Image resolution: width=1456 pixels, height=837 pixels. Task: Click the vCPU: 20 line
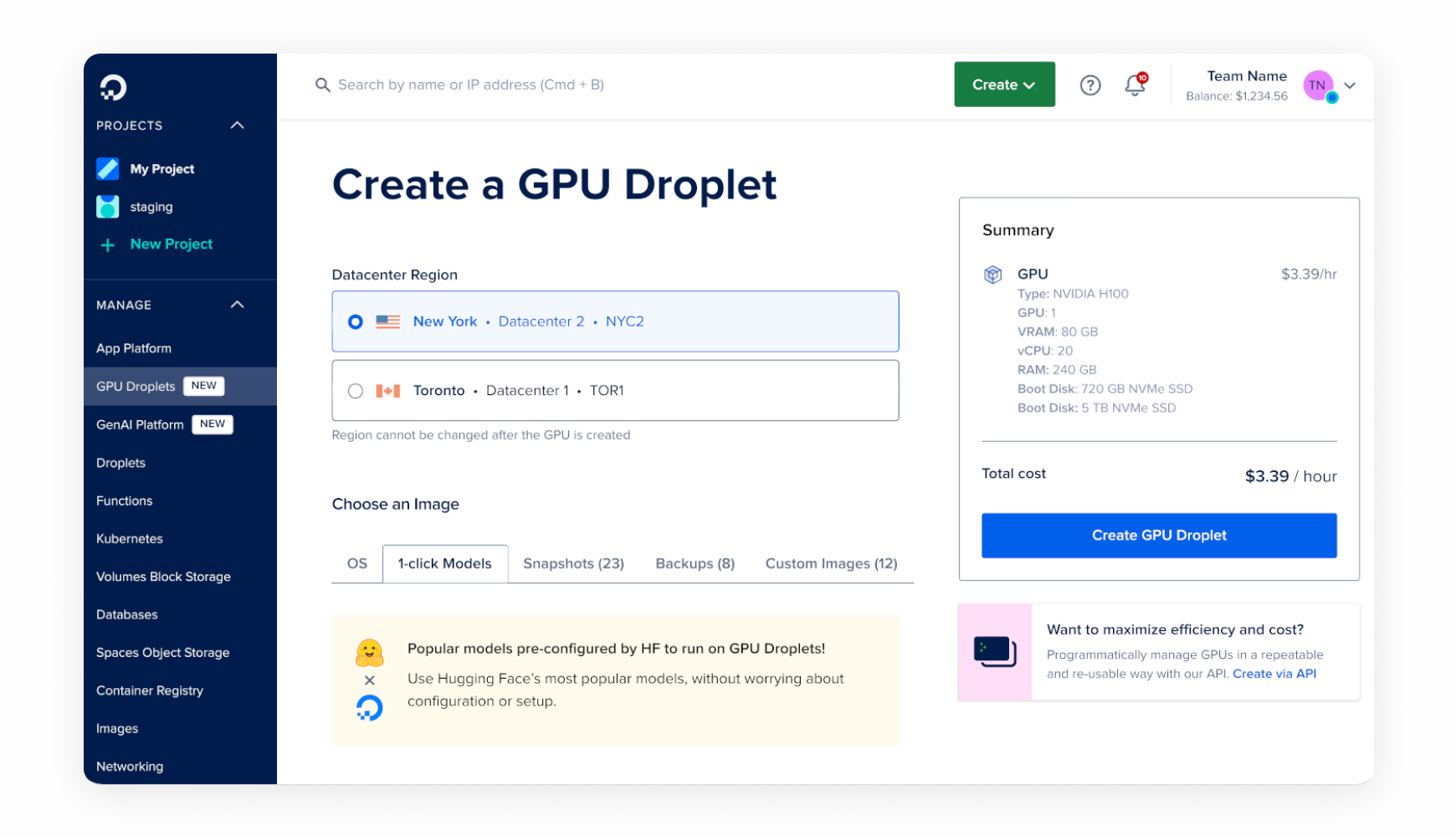(x=1045, y=352)
